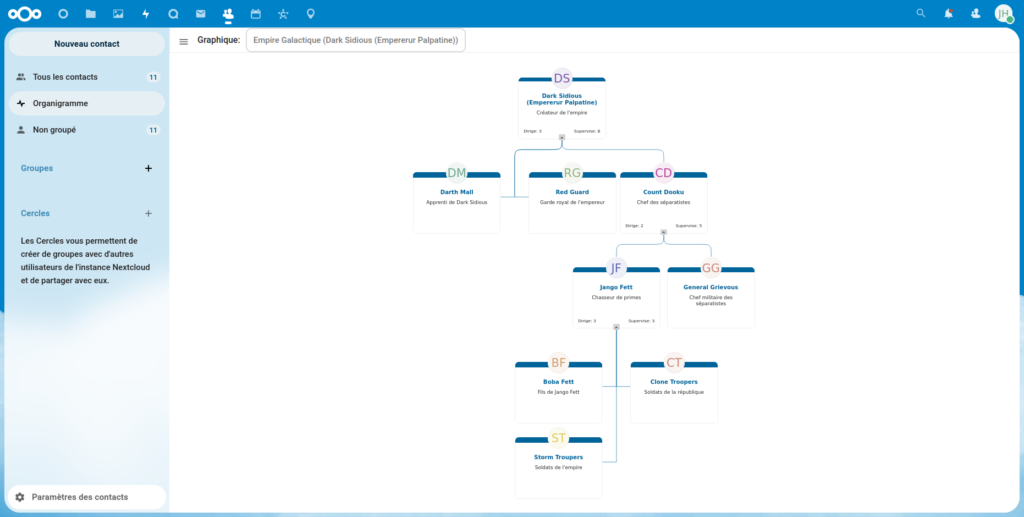The width and height of the screenshot is (1024, 517).
Task: Open the Boba Fett name link
Action: 558,382
